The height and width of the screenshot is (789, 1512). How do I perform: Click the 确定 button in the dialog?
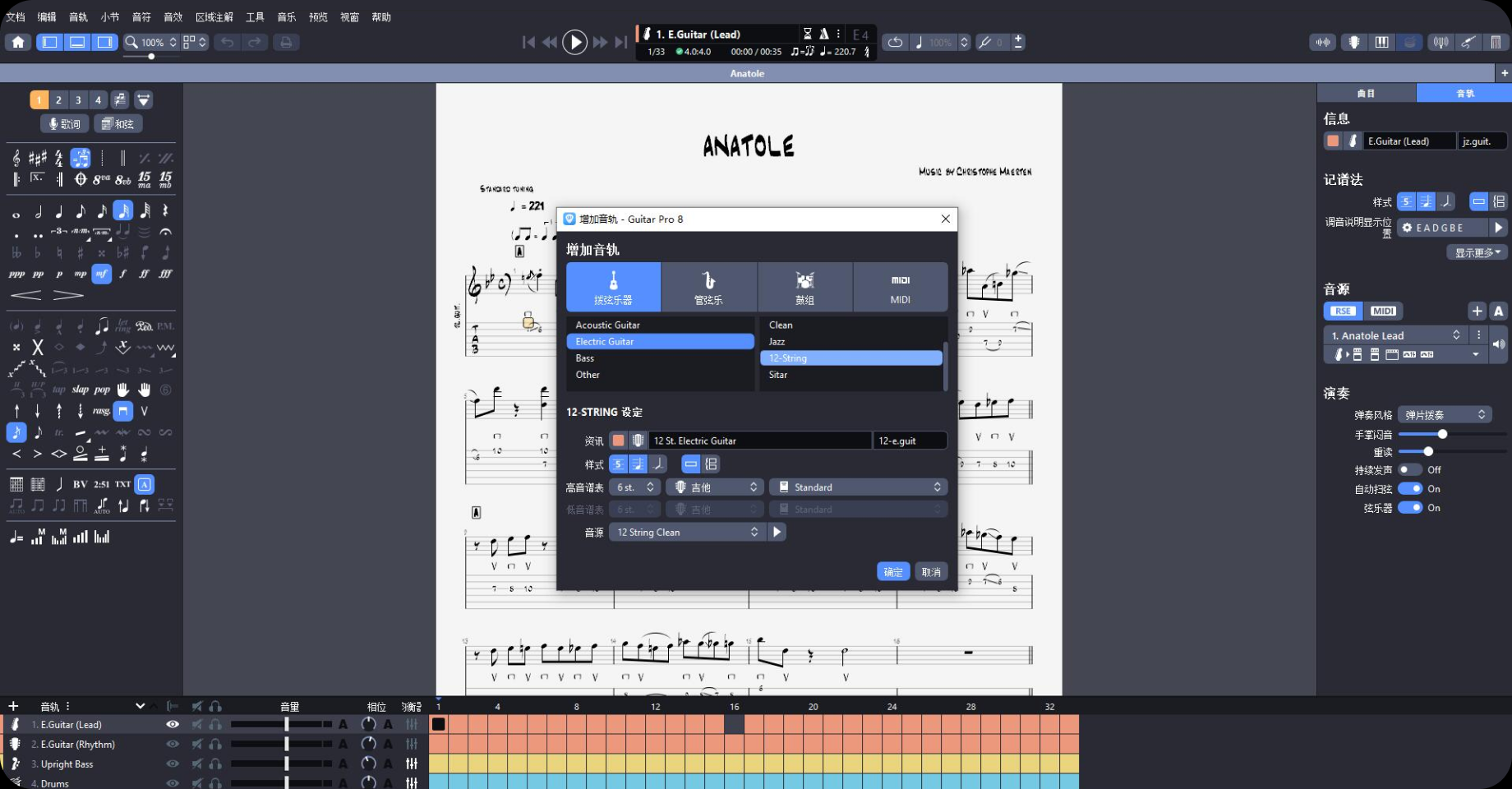[x=892, y=570]
